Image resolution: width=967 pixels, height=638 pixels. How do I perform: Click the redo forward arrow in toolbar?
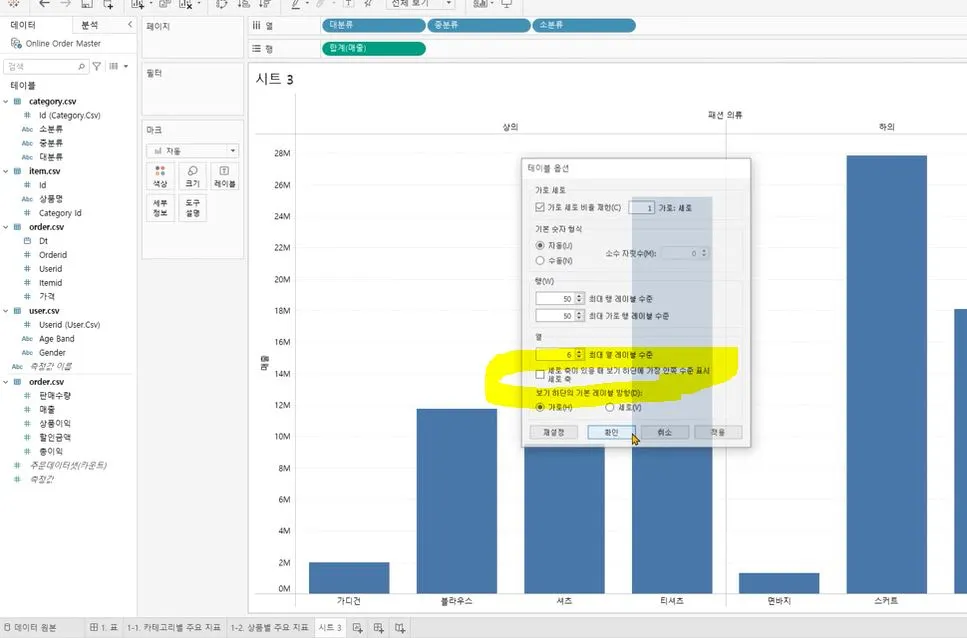click(65, 4)
